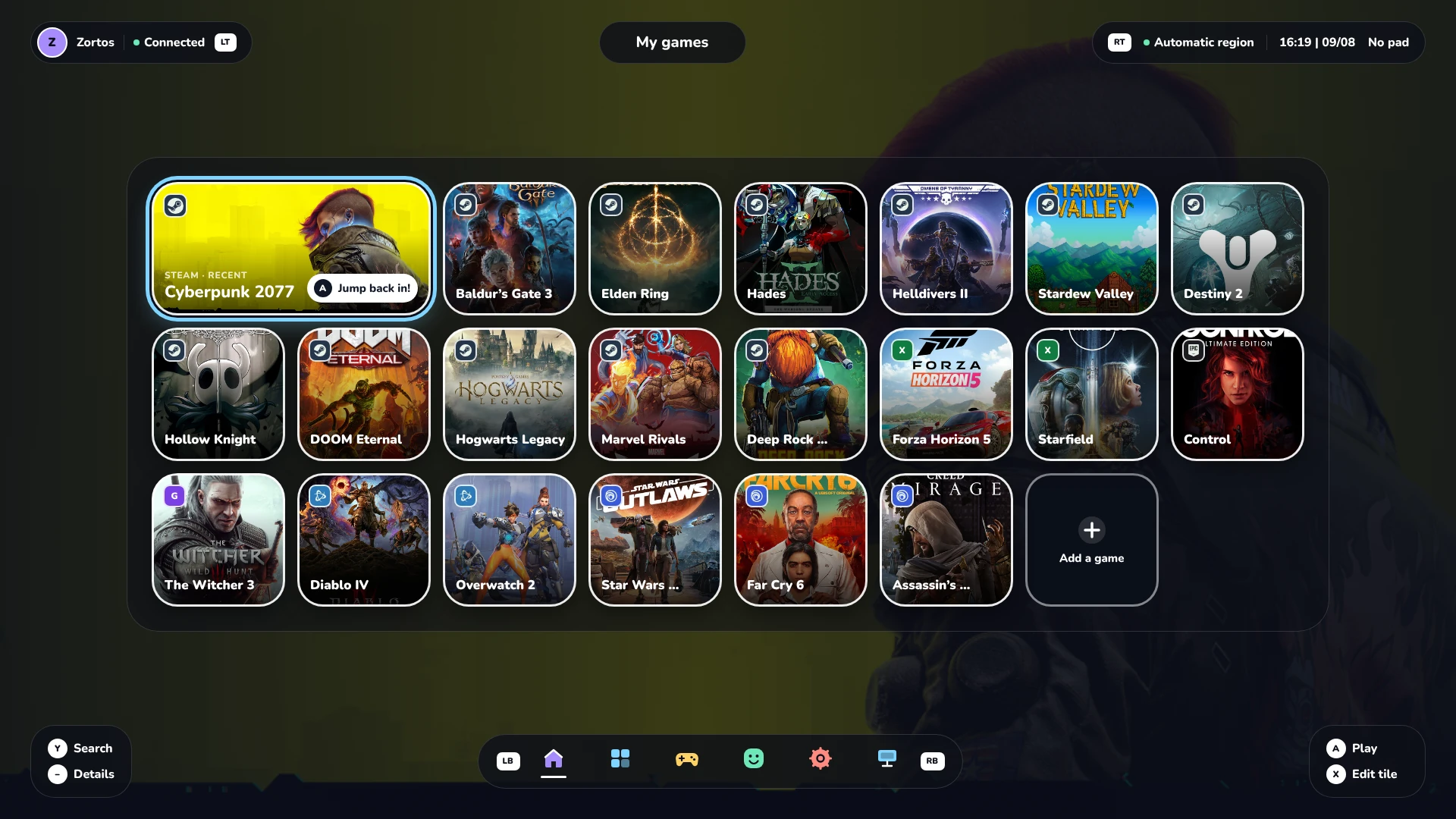Click the RB shoulder button indicator
The image size is (1456, 819).
point(932,761)
